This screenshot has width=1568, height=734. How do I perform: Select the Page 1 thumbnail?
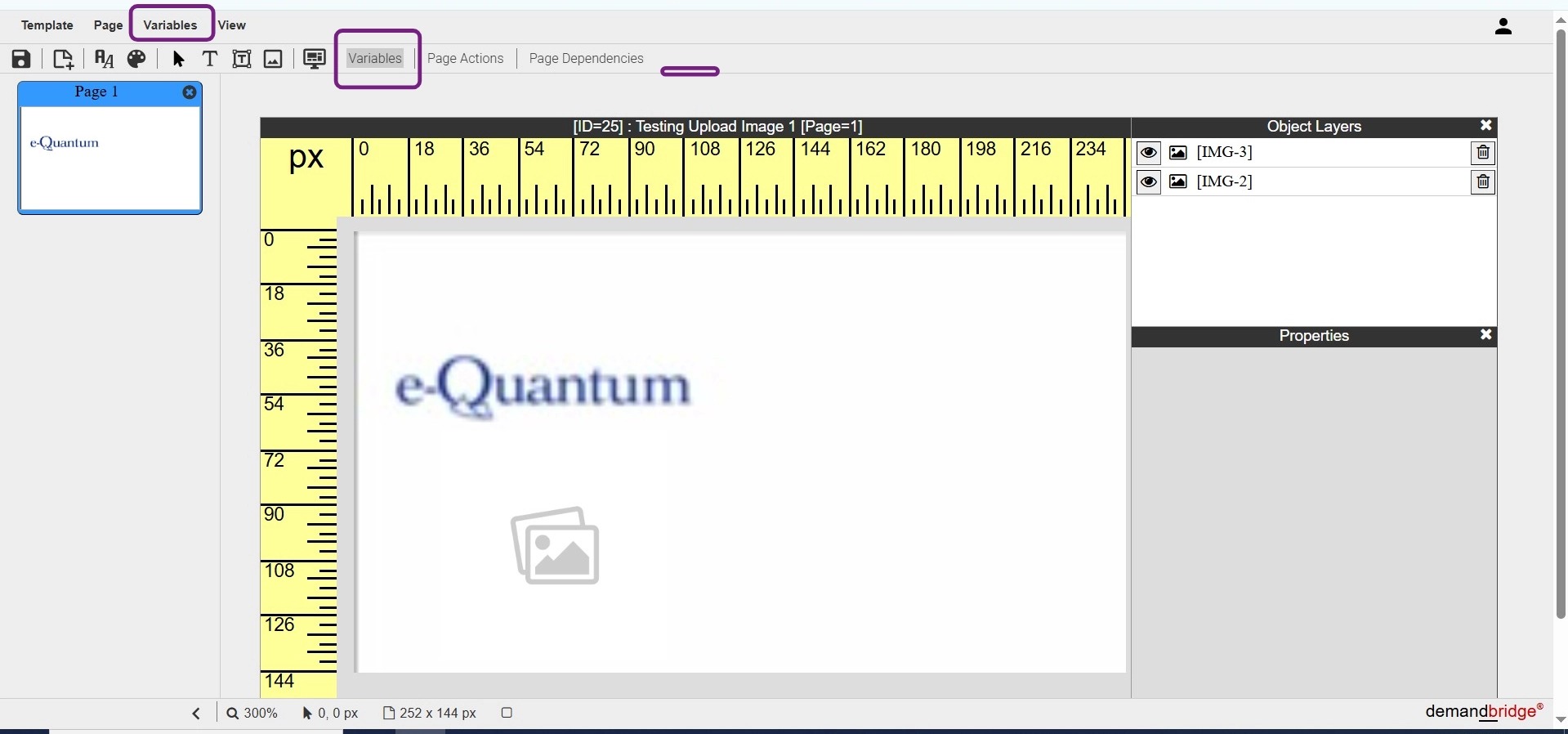[110, 149]
